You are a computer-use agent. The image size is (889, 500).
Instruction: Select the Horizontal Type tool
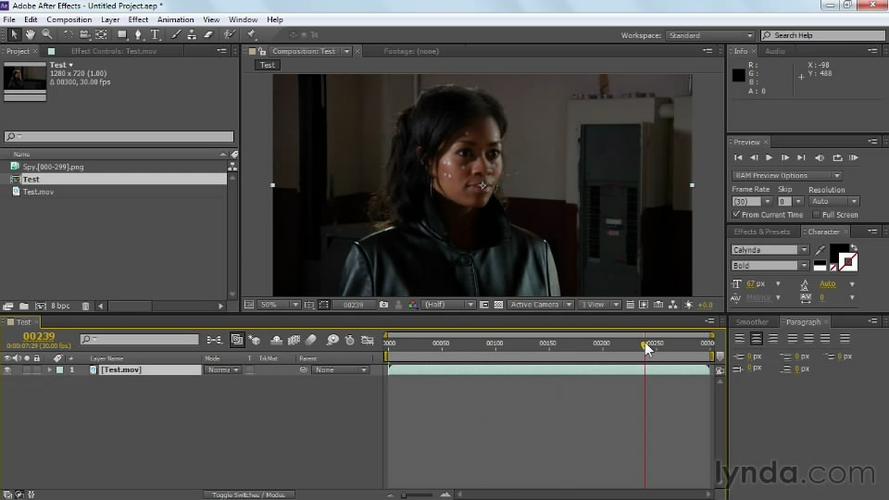[155, 35]
